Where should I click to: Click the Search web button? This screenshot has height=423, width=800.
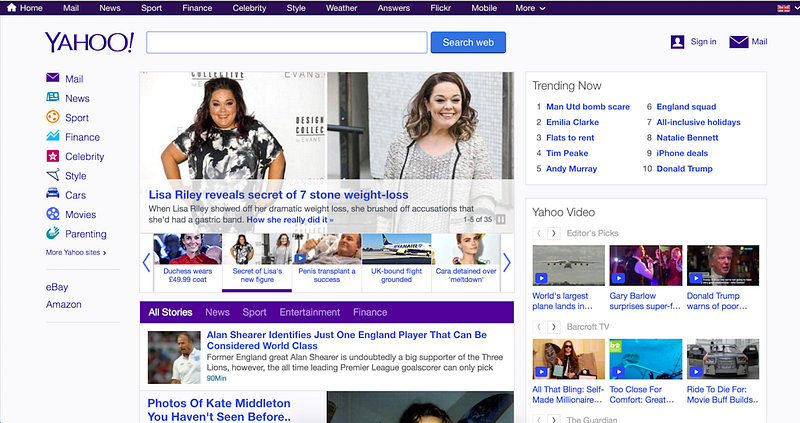pyautogui.click(x=468, y=42)
